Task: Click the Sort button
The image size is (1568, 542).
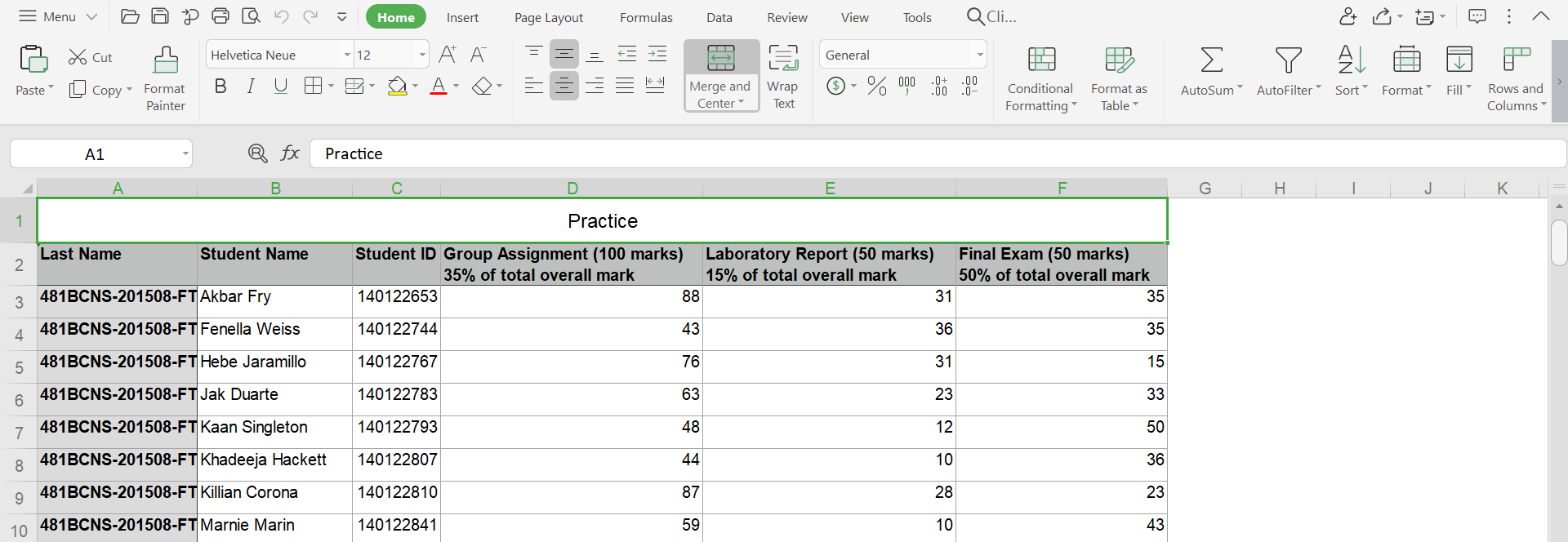Action: point(1352,71)
